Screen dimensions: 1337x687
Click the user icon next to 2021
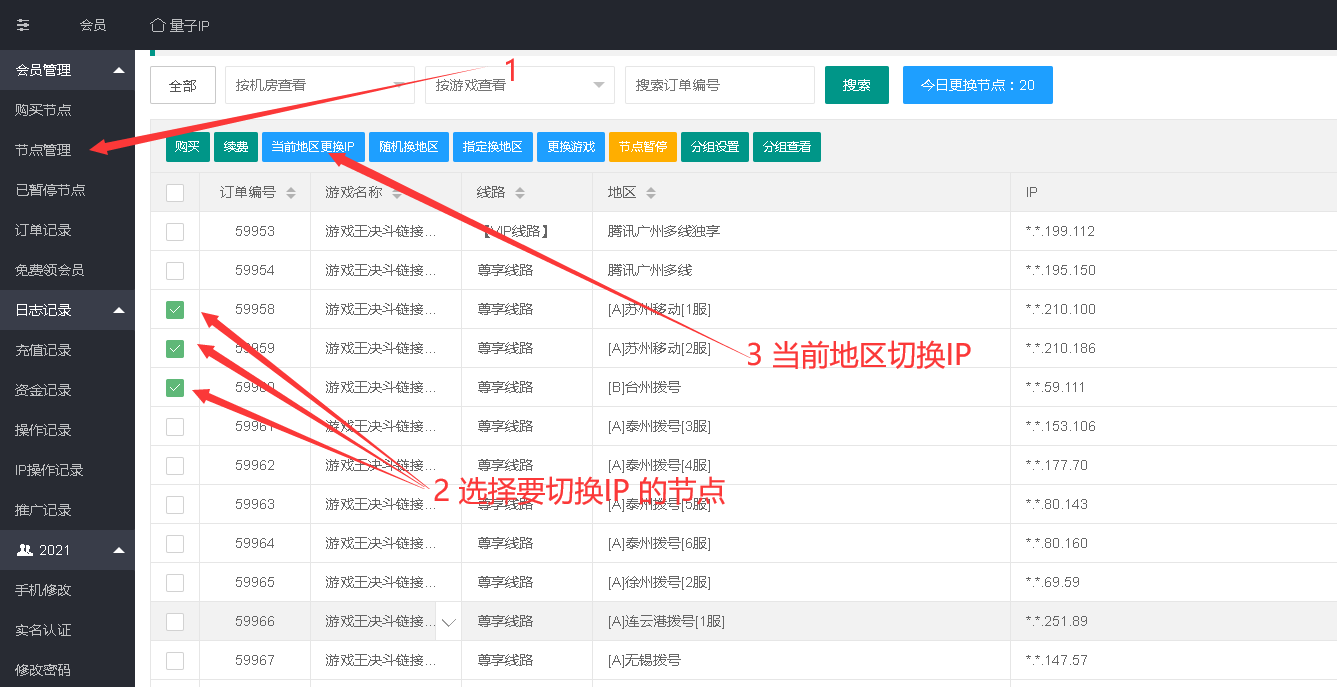point(24,550)
